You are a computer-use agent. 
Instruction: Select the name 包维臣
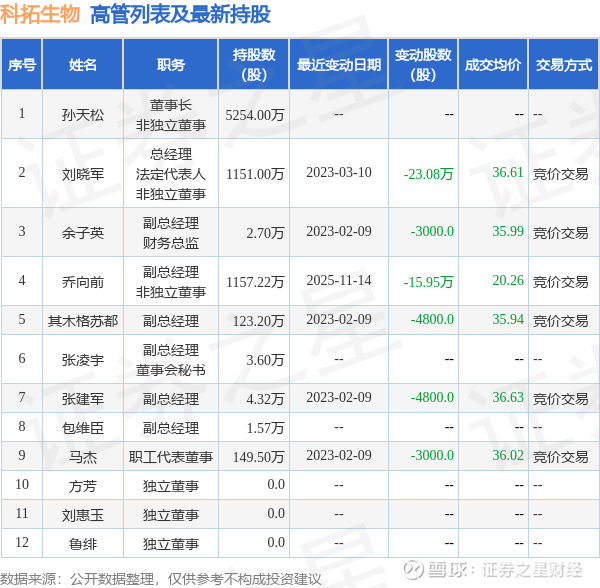(x=83, y=428)
